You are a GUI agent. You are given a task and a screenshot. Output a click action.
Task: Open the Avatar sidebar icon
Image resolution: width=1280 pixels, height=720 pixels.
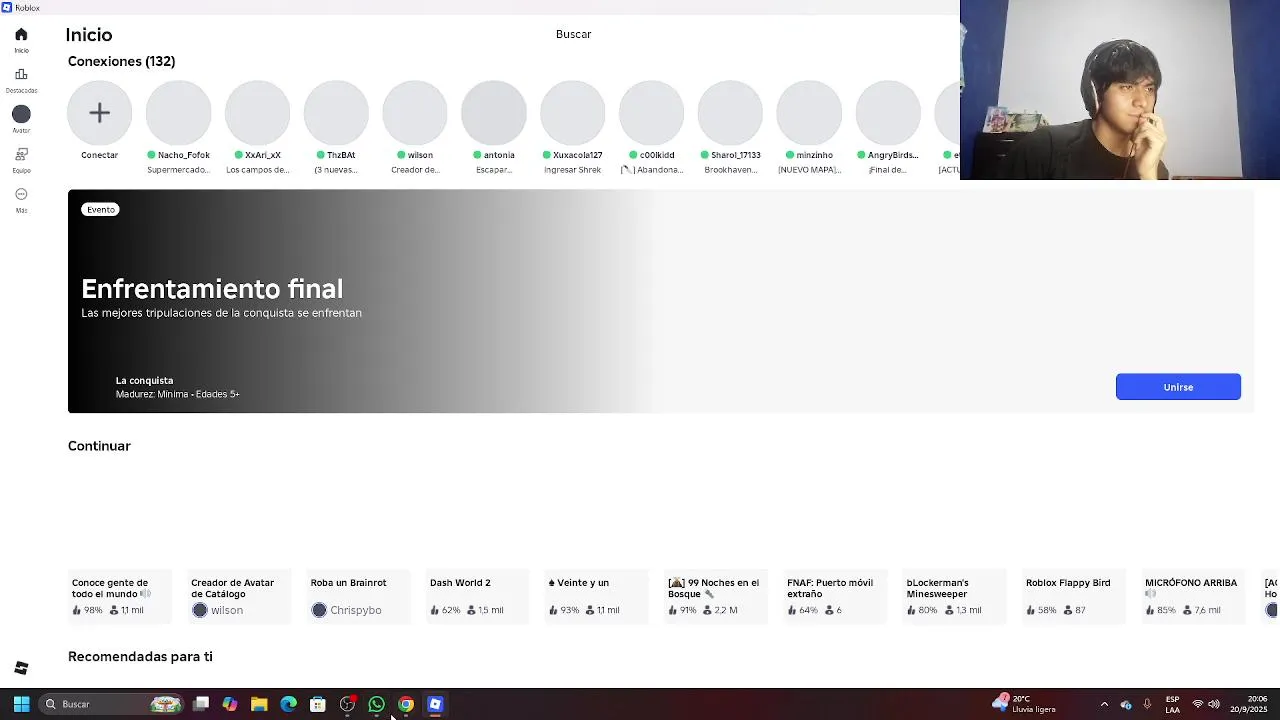tap(21, 114)
